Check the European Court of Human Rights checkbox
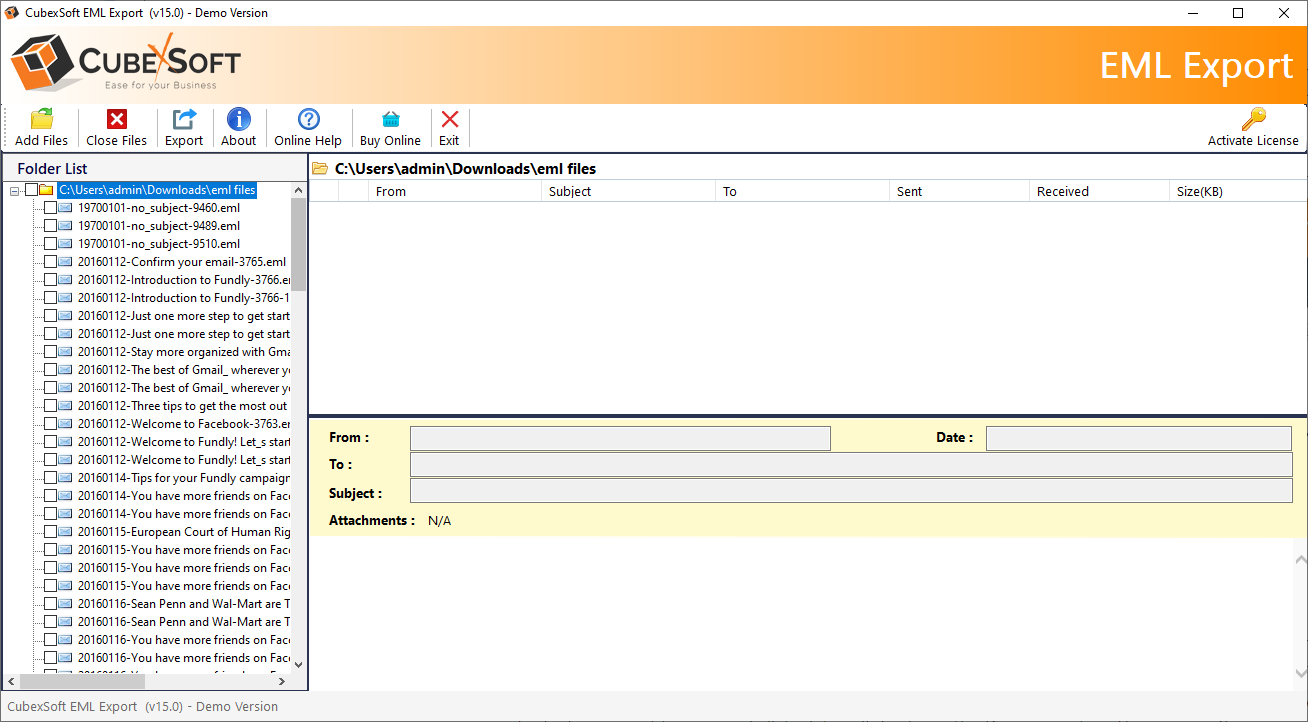The image size is (1308, 722). coord(50,532)
